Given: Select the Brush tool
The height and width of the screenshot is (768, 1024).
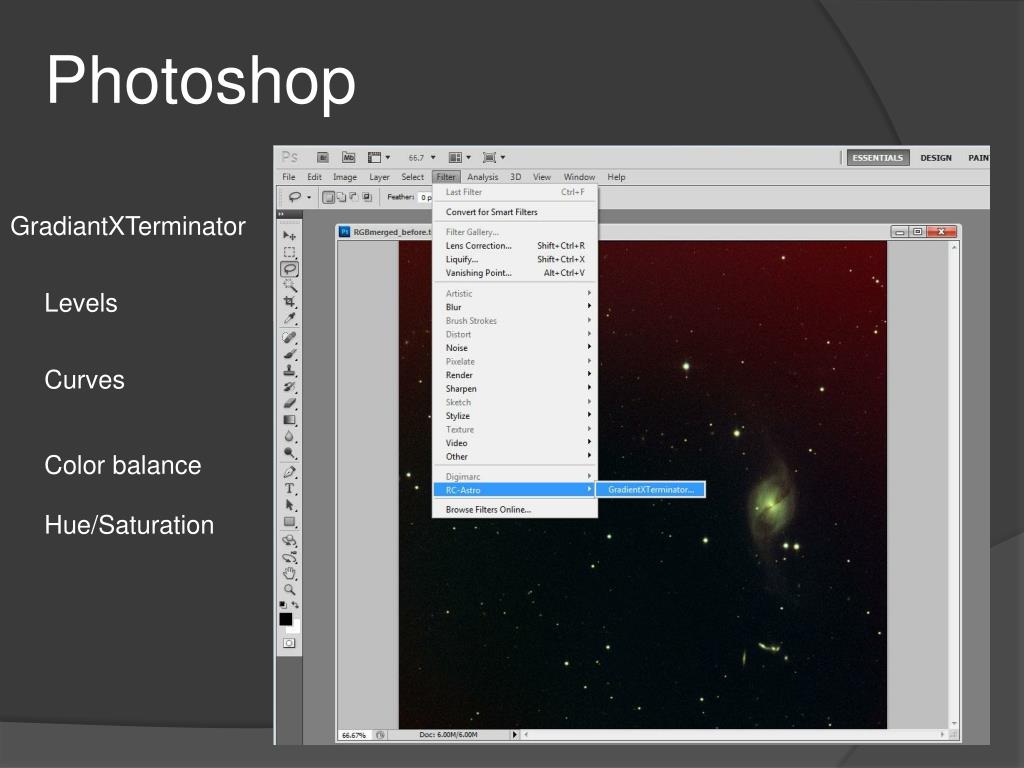Looking at the screenshot, I should click(x=289, y=354).
